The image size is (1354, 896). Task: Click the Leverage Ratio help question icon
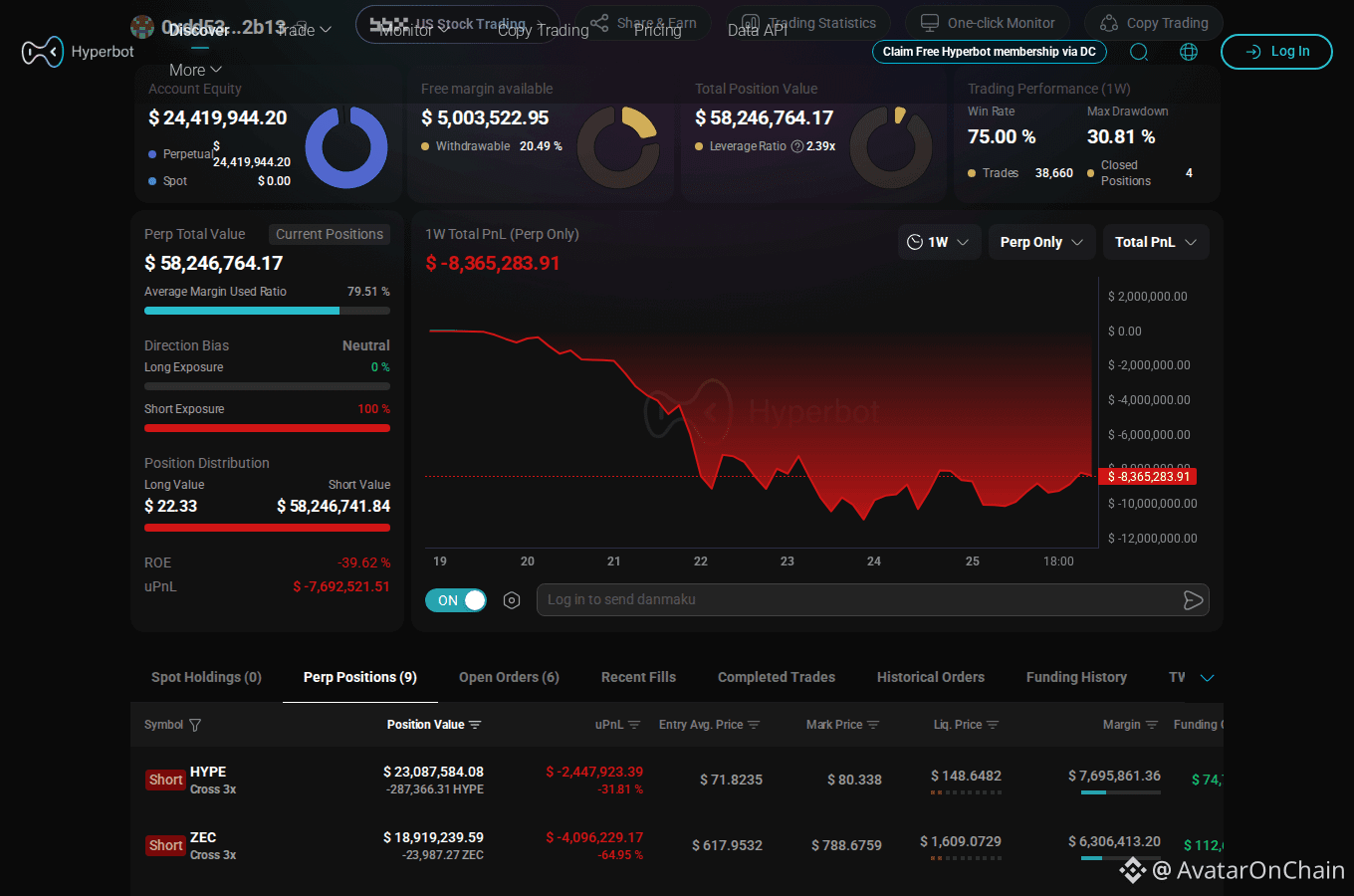coord(797,146)
